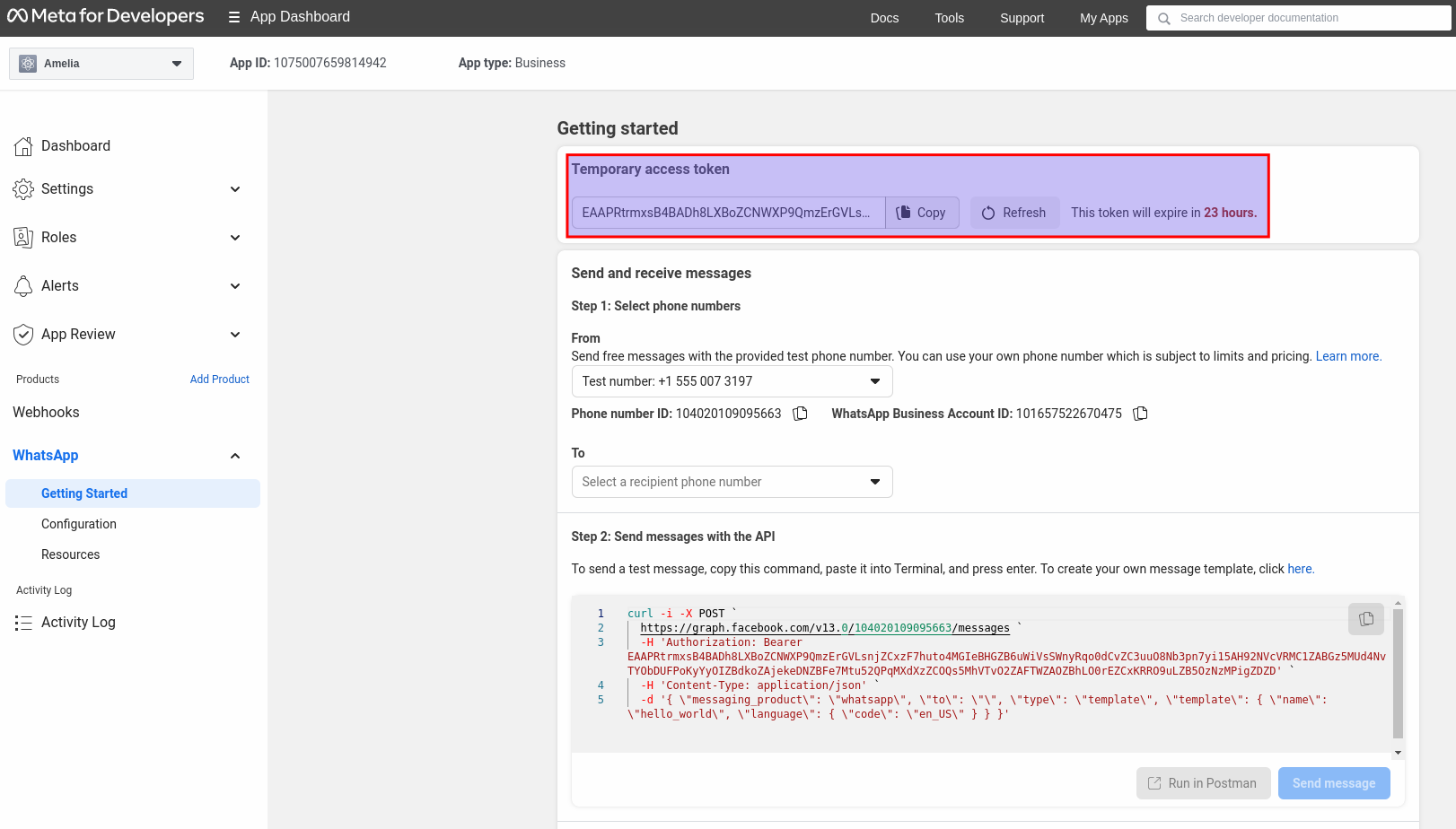Click the Learn more link

[1348, 356]
